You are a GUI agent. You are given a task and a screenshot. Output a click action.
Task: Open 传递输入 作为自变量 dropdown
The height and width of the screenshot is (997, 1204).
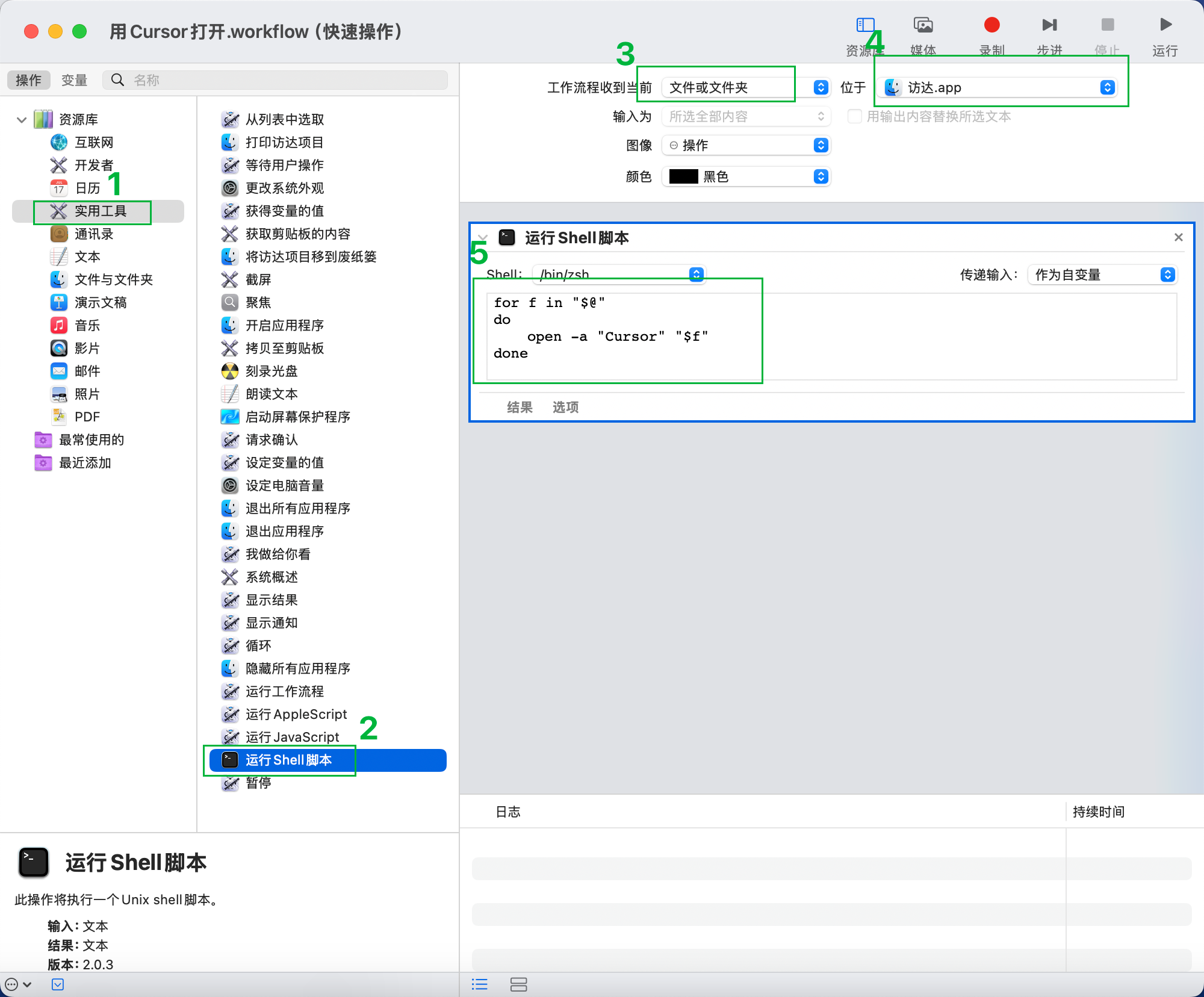pos(1102,275)
